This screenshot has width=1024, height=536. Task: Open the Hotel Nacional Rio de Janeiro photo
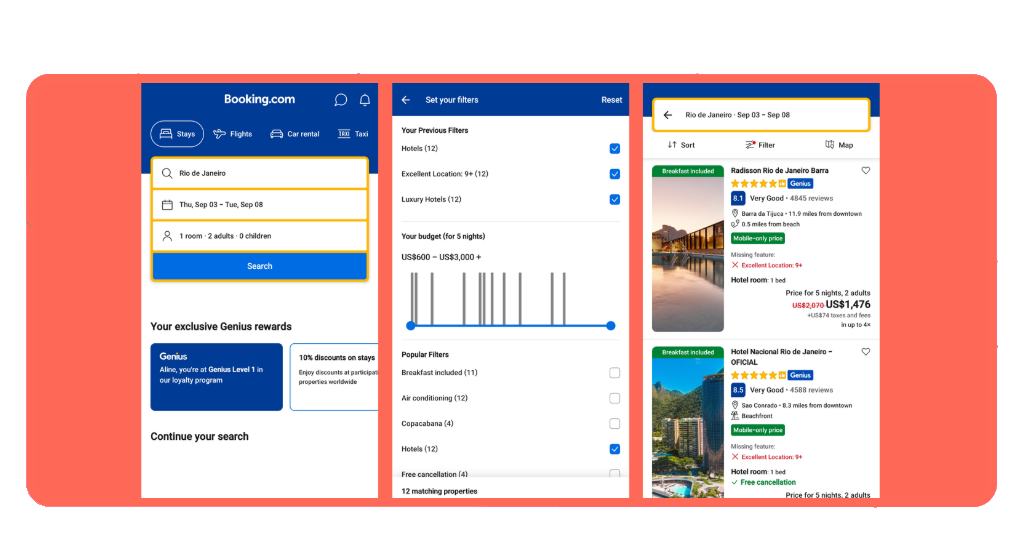point(688,422)
